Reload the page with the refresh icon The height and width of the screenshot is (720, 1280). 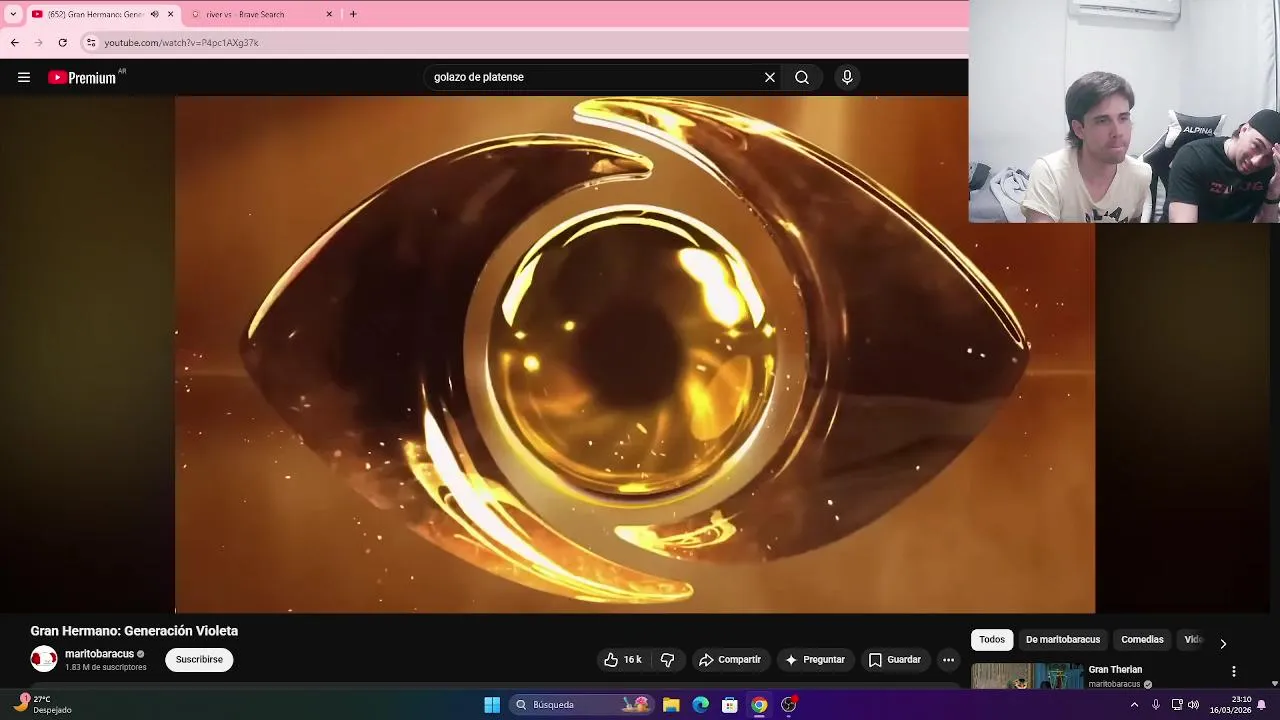click(62, 43)
